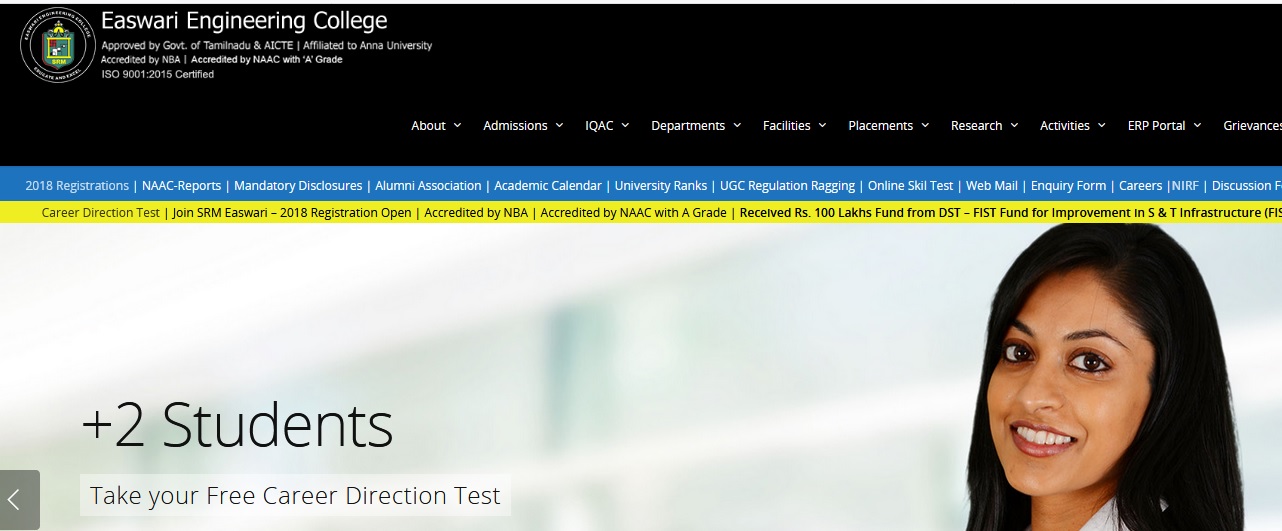Open the IQAC menu item
This screenshot has height=531, width=1282.
[x=599, y=126]
